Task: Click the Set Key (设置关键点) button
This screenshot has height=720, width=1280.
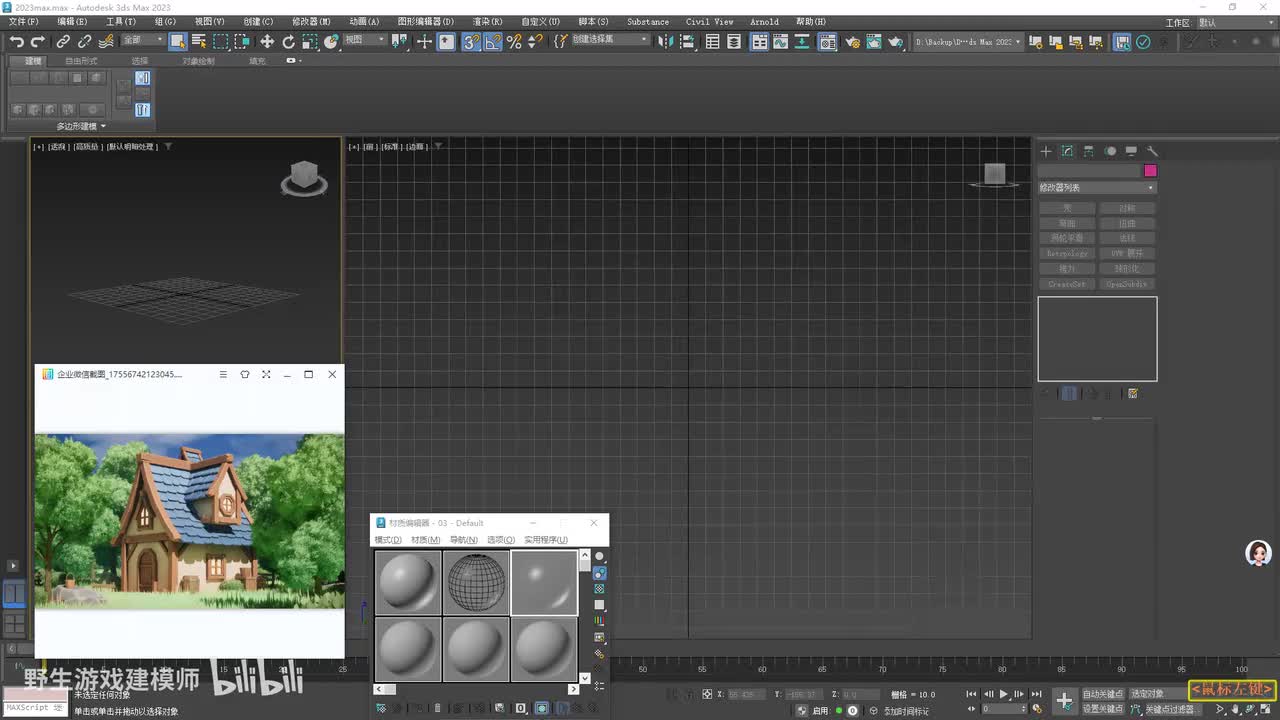Action: click(x=1103, y=709)
